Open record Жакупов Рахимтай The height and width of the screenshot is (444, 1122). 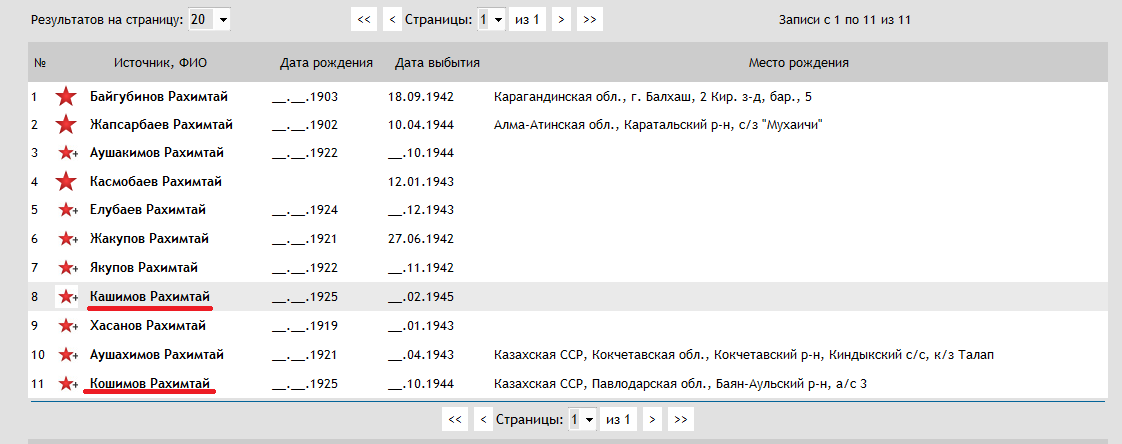coord(150,239)
